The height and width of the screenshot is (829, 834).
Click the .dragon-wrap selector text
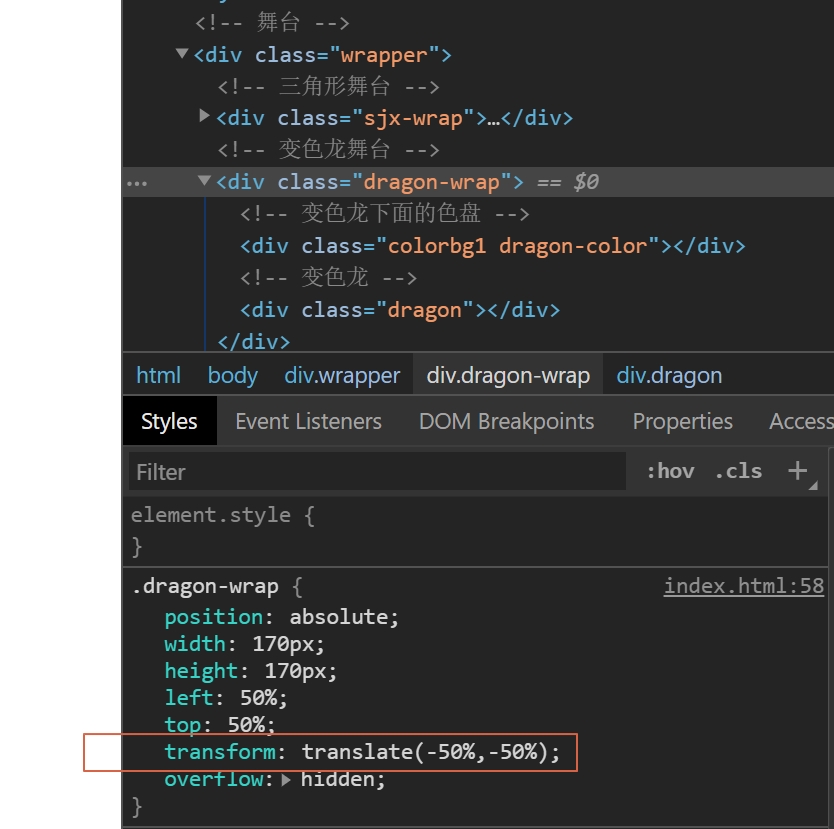[205, 586]
